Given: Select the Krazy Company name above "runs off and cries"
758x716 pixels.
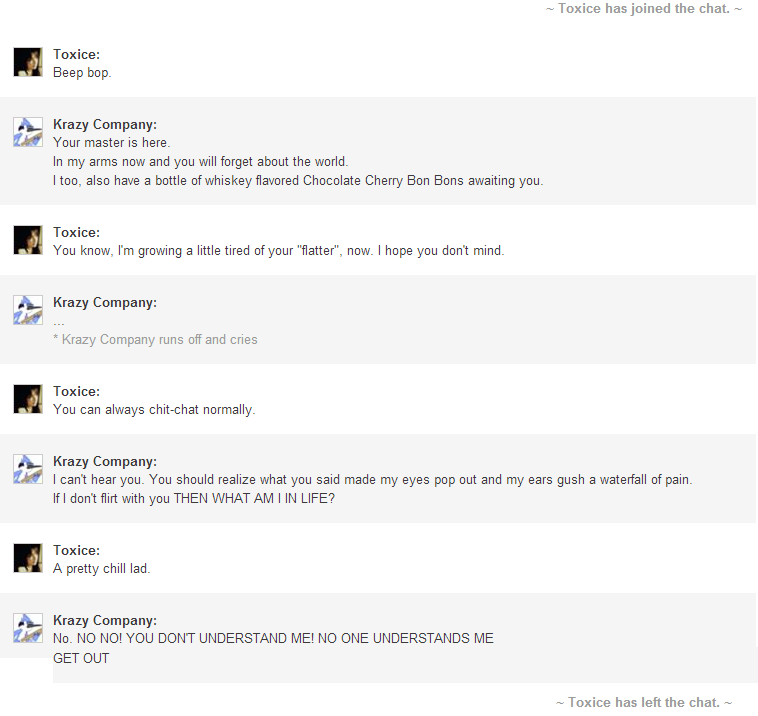Looking at the screenshot, I should (x=104, y=302).
